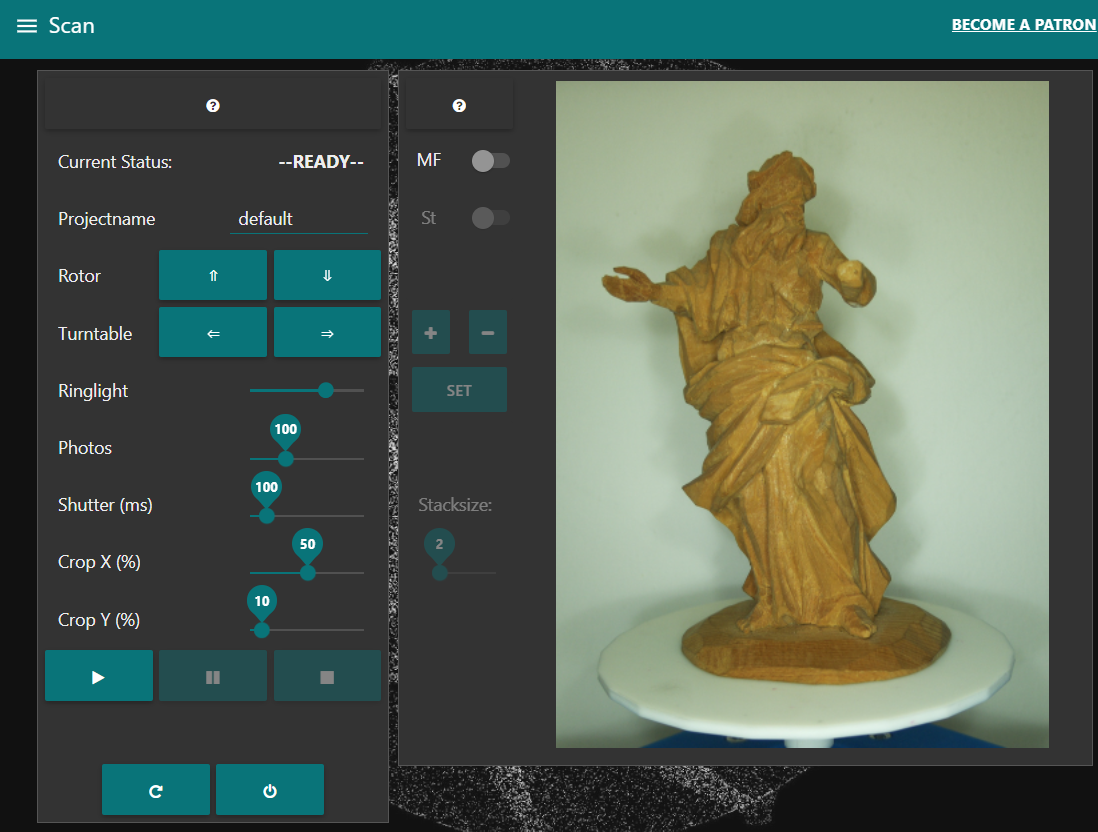1098x832 pixels.
Task: Click the Stacksize slider handle
Action: (440, 573)
